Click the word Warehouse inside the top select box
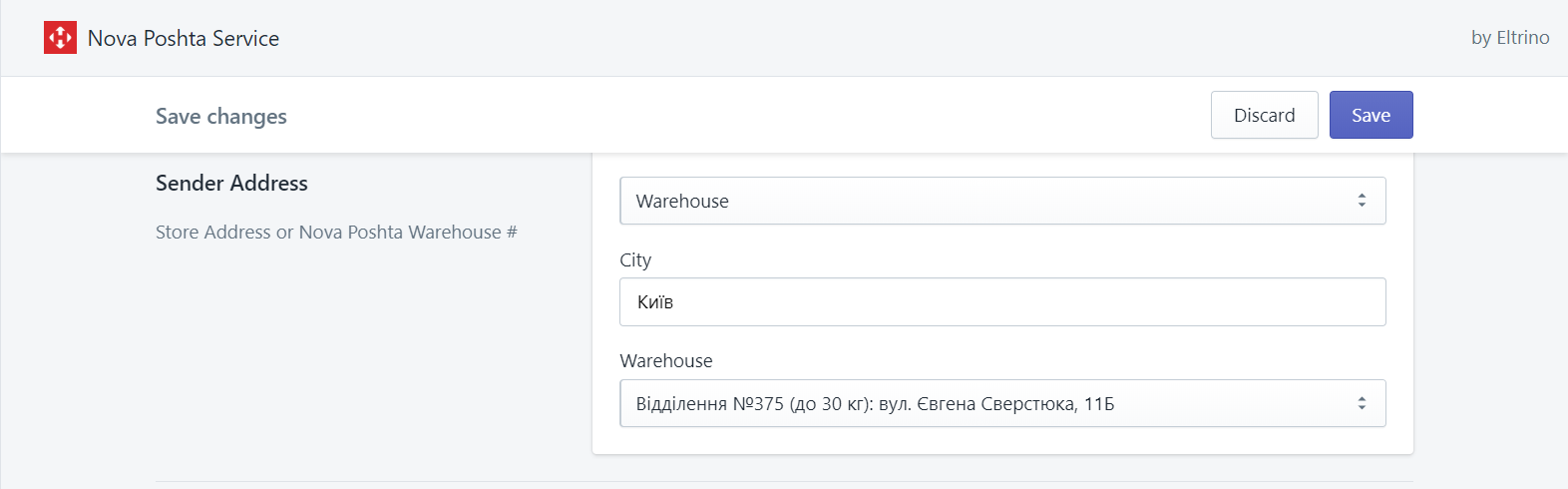This screenshot has width=1568, height=489. coord(682,201)
